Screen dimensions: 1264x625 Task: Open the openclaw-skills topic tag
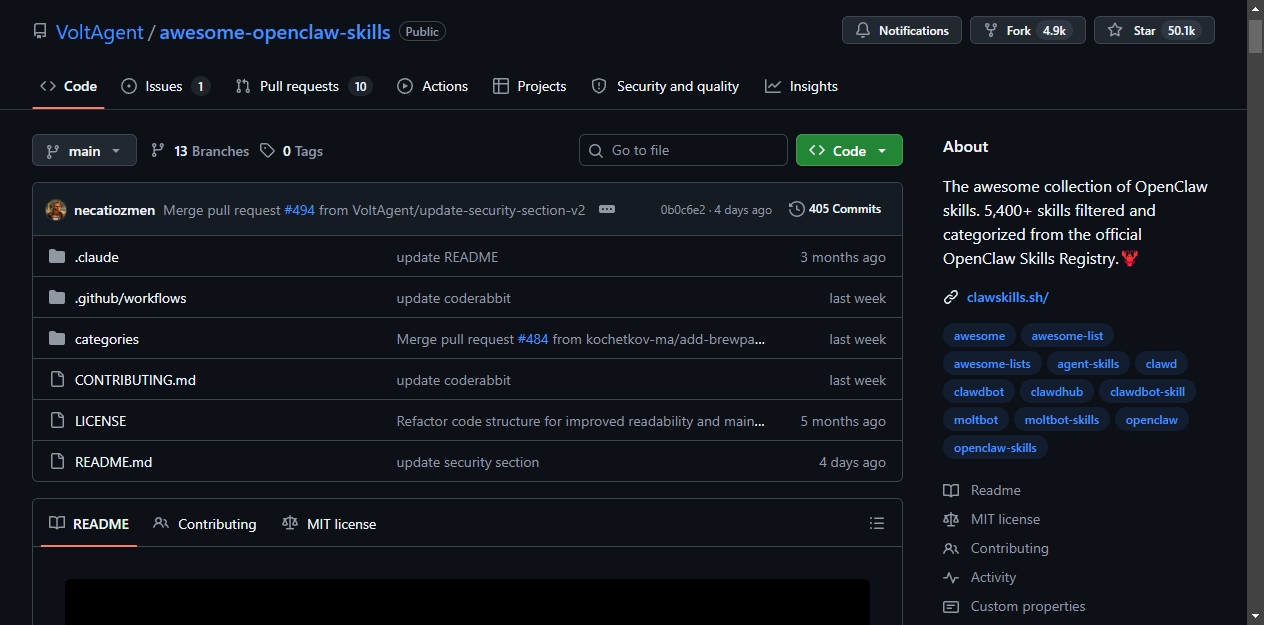995,448
